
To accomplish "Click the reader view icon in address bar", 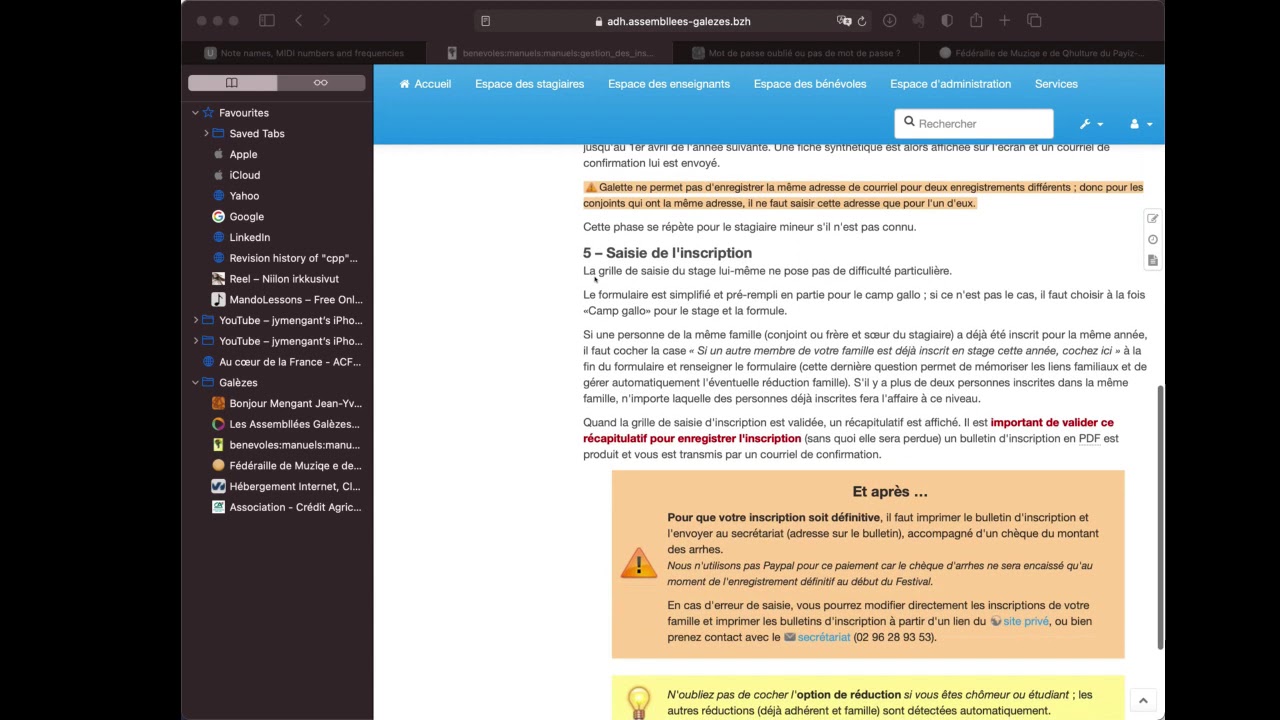I will click(x=485, y=21).
